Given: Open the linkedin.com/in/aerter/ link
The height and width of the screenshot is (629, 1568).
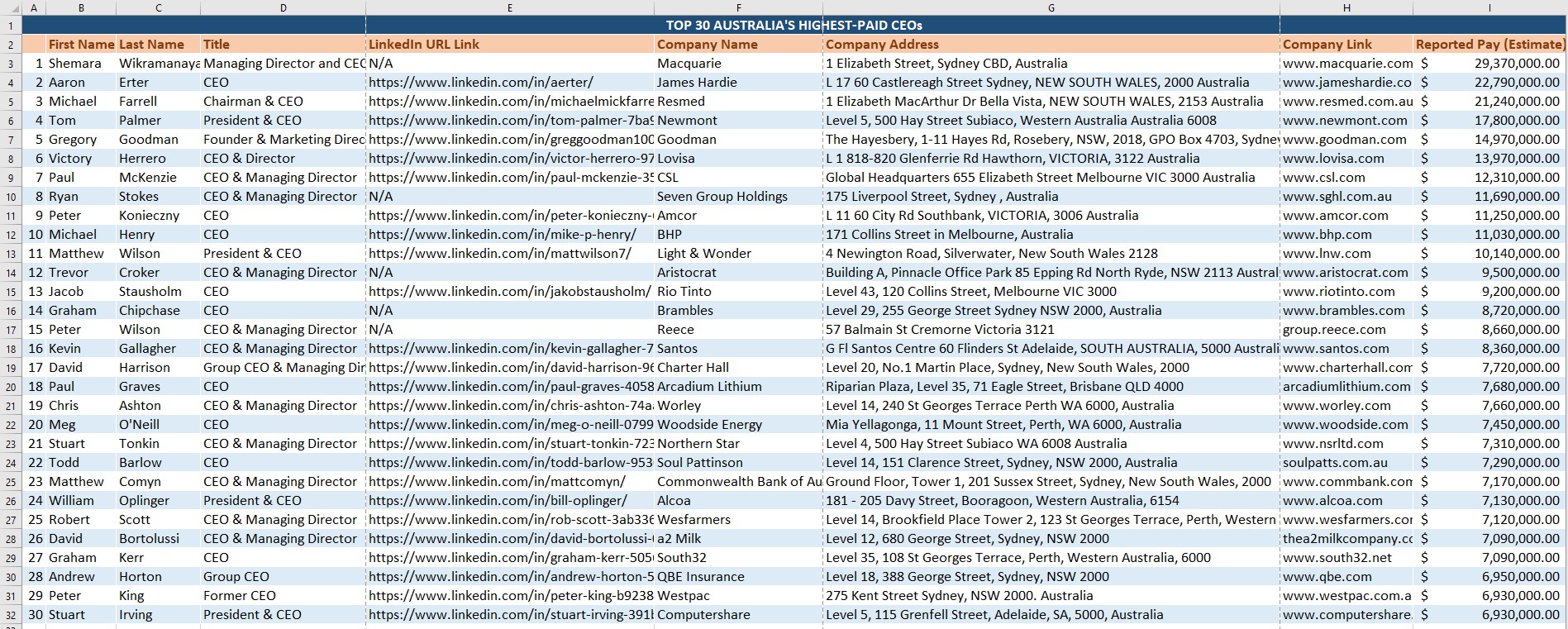Looking at the screenshot, I should coord(481,83).
